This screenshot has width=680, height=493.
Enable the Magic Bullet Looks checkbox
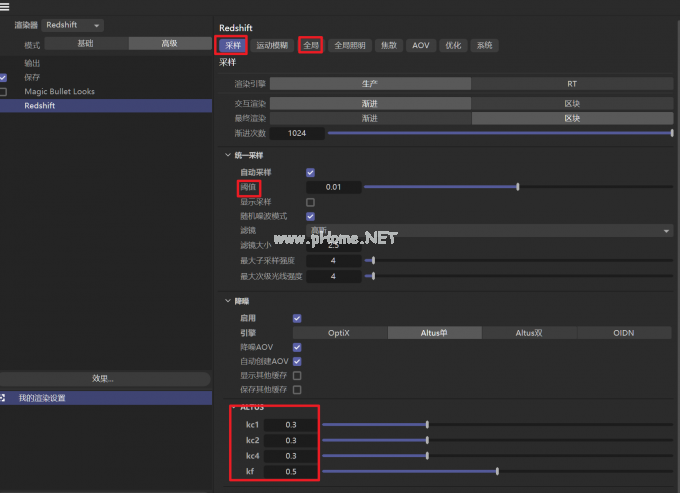coord(4,91)
